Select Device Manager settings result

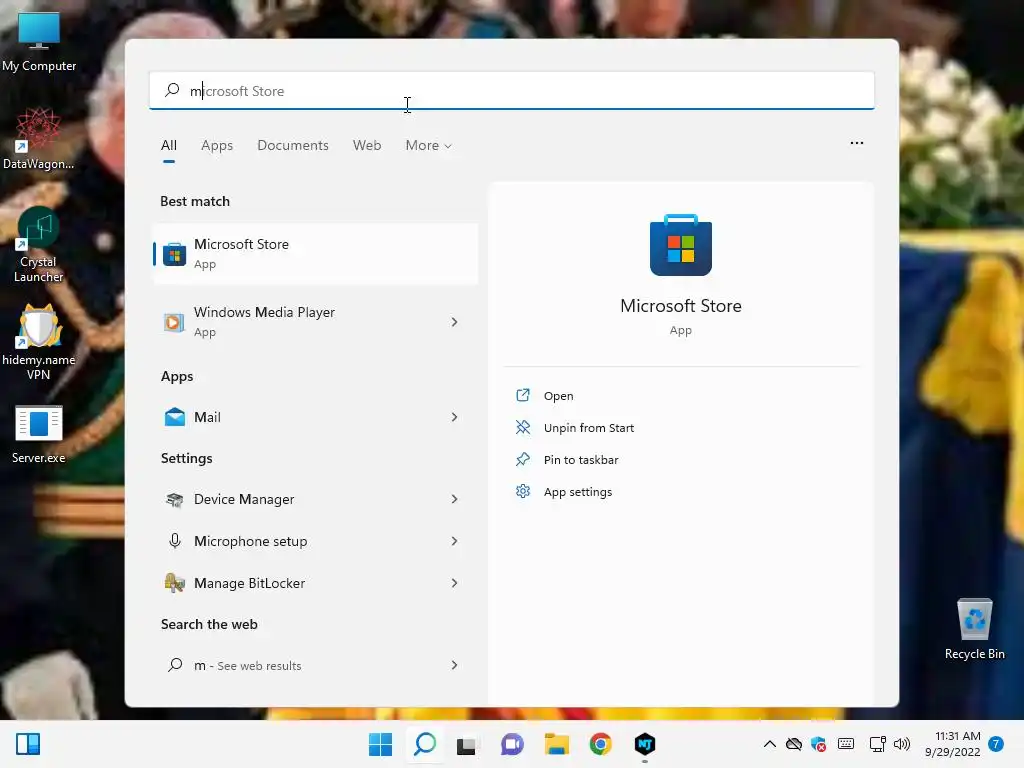click(315, 500)
